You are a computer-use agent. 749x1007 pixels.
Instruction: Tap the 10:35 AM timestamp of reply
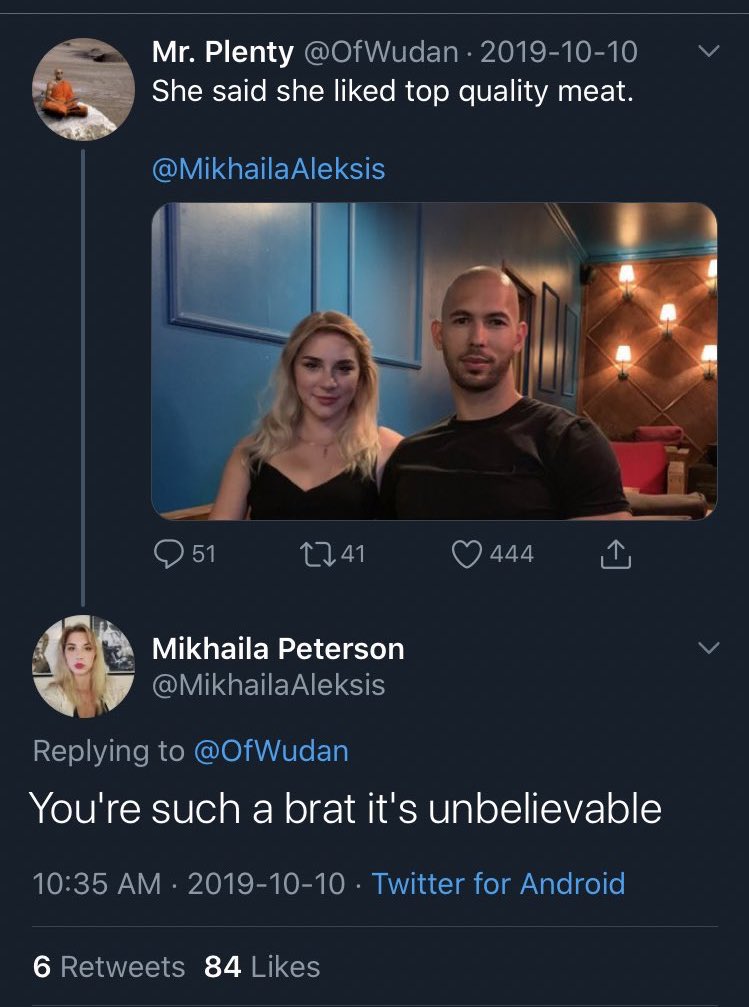click(96, 884)
